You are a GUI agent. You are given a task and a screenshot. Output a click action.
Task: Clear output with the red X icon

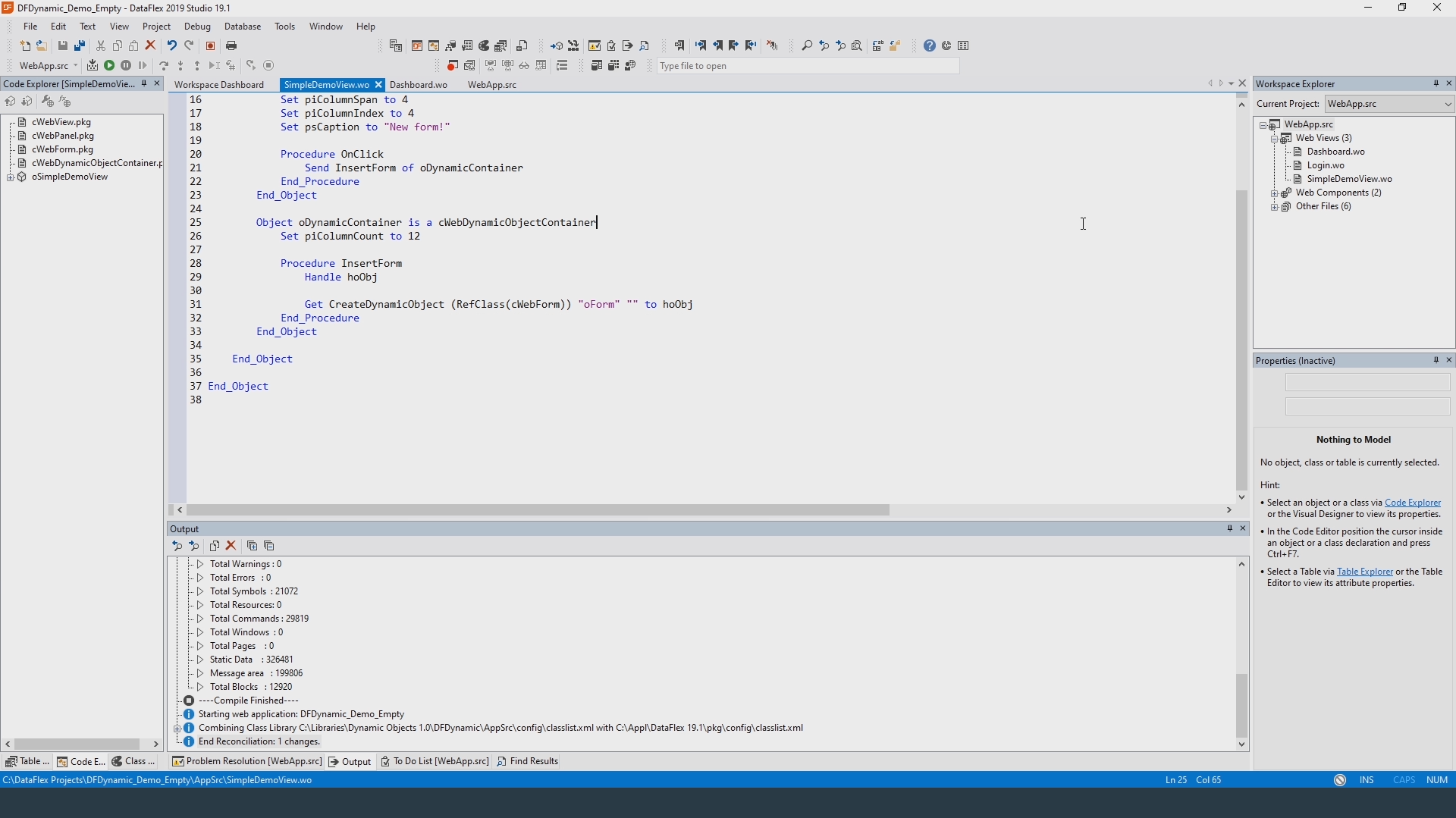[232, 546]
